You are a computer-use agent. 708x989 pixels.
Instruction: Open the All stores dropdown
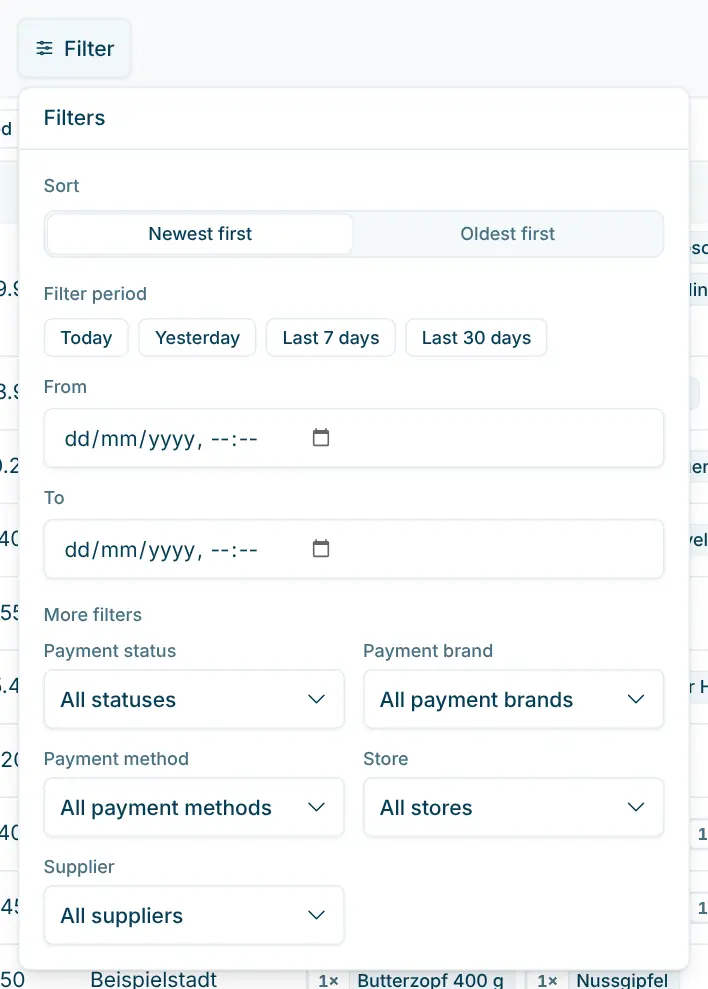point(514,807)
